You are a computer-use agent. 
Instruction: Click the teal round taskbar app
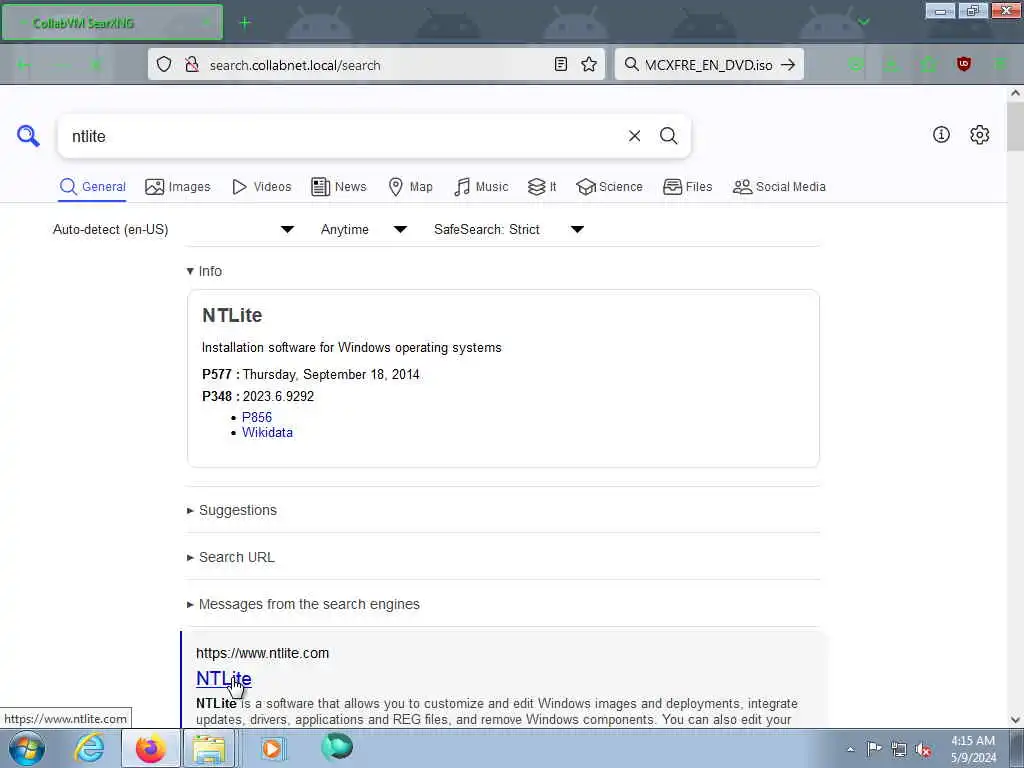tap(337, 746)
